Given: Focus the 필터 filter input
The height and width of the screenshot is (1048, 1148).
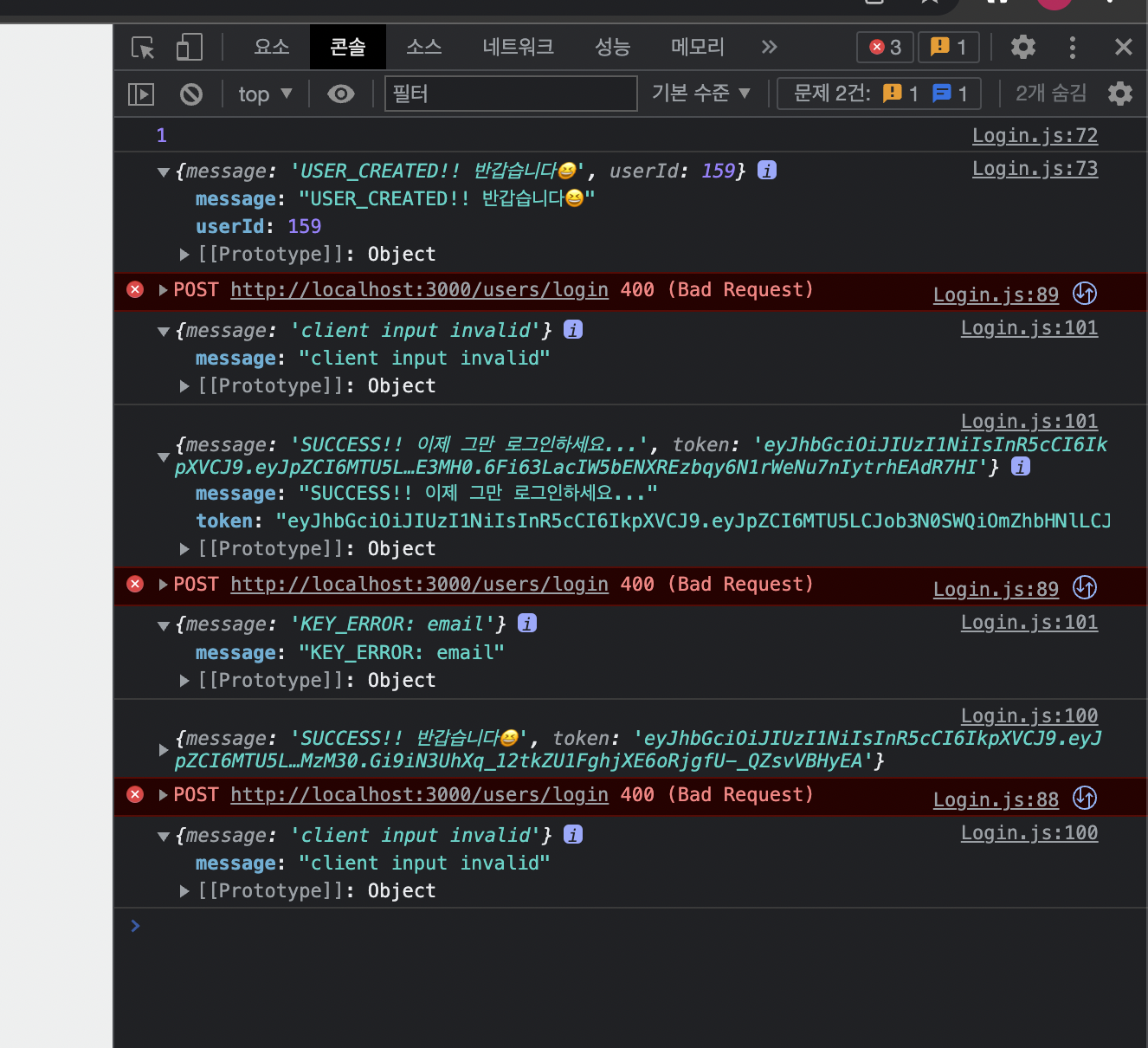Looking at the screenshot, I should [511, 94].
